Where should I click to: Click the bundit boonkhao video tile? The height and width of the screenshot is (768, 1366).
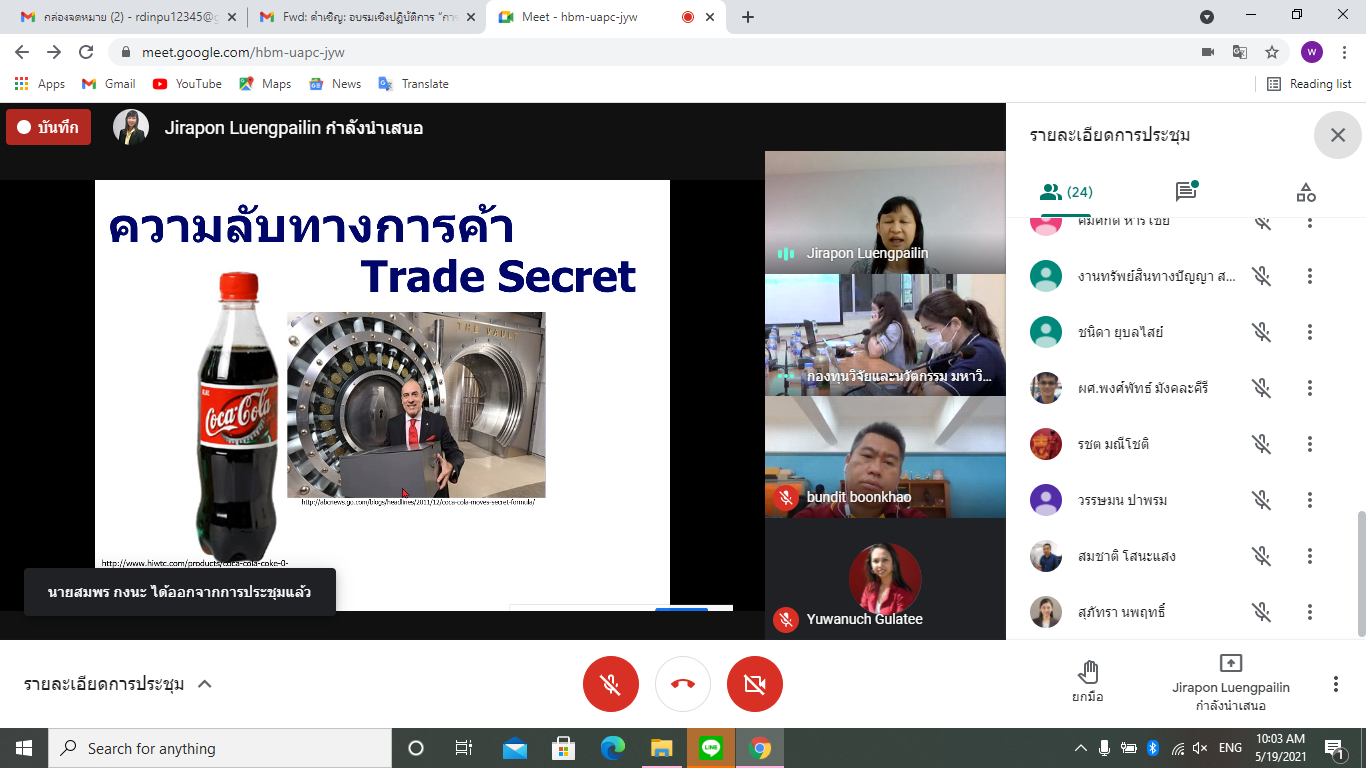885,457
